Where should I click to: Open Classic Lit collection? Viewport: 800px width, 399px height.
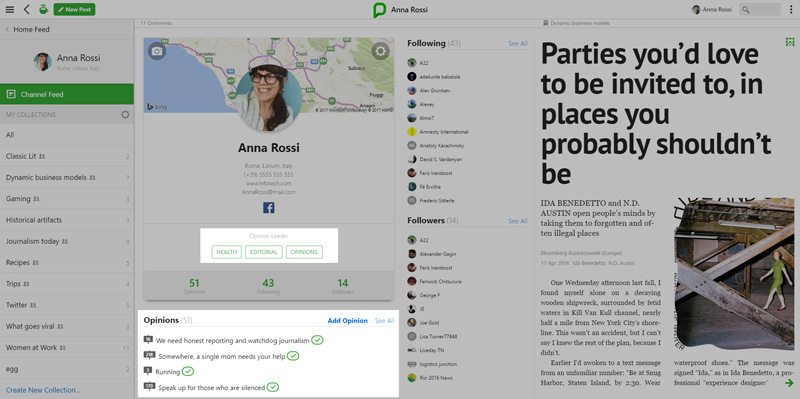pyautogui.click(x=67, y=156)
